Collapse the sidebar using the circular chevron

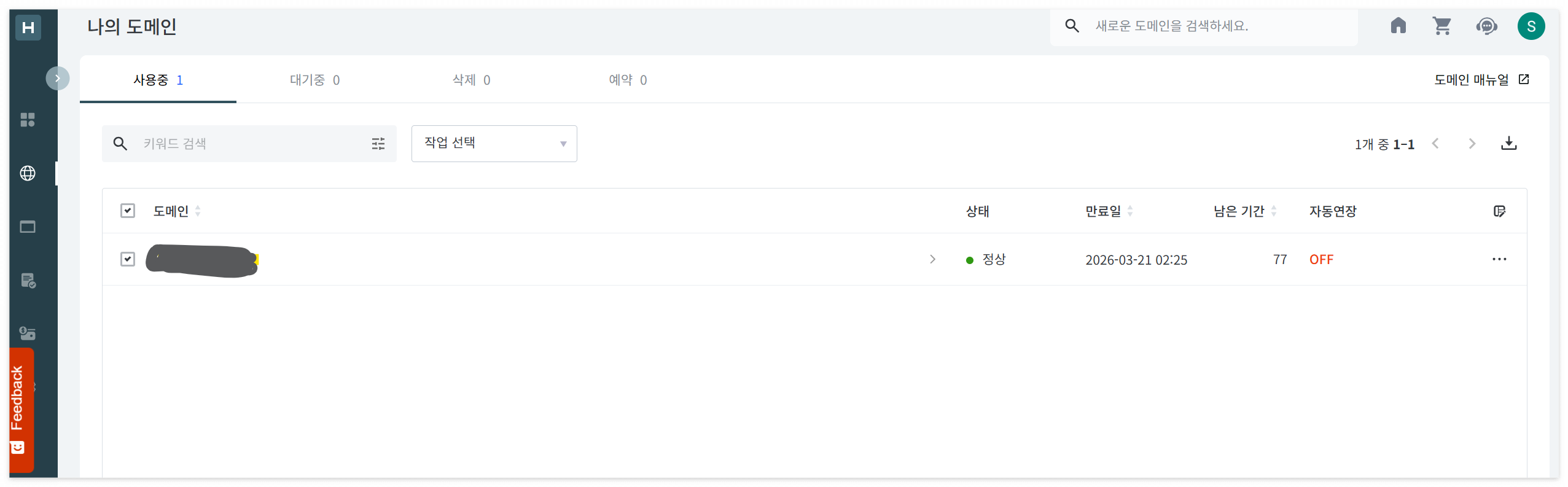pyautogui.click(x=58, y=78)
